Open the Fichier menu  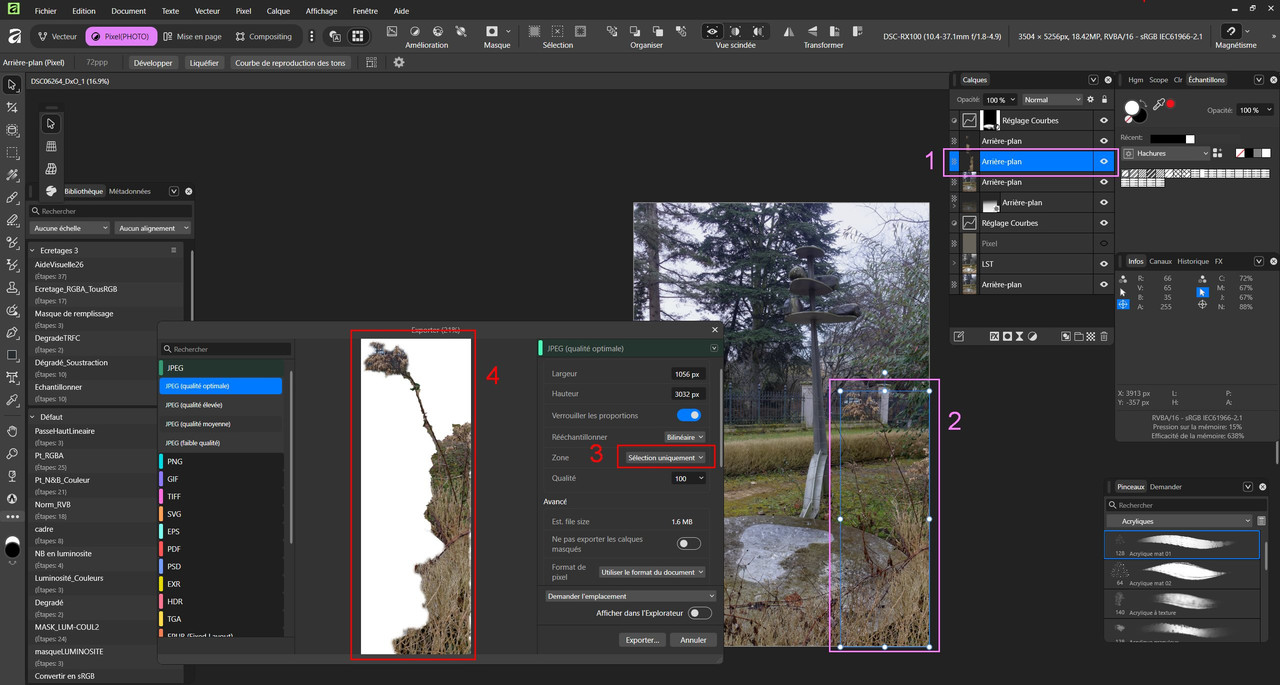[45, 11]
